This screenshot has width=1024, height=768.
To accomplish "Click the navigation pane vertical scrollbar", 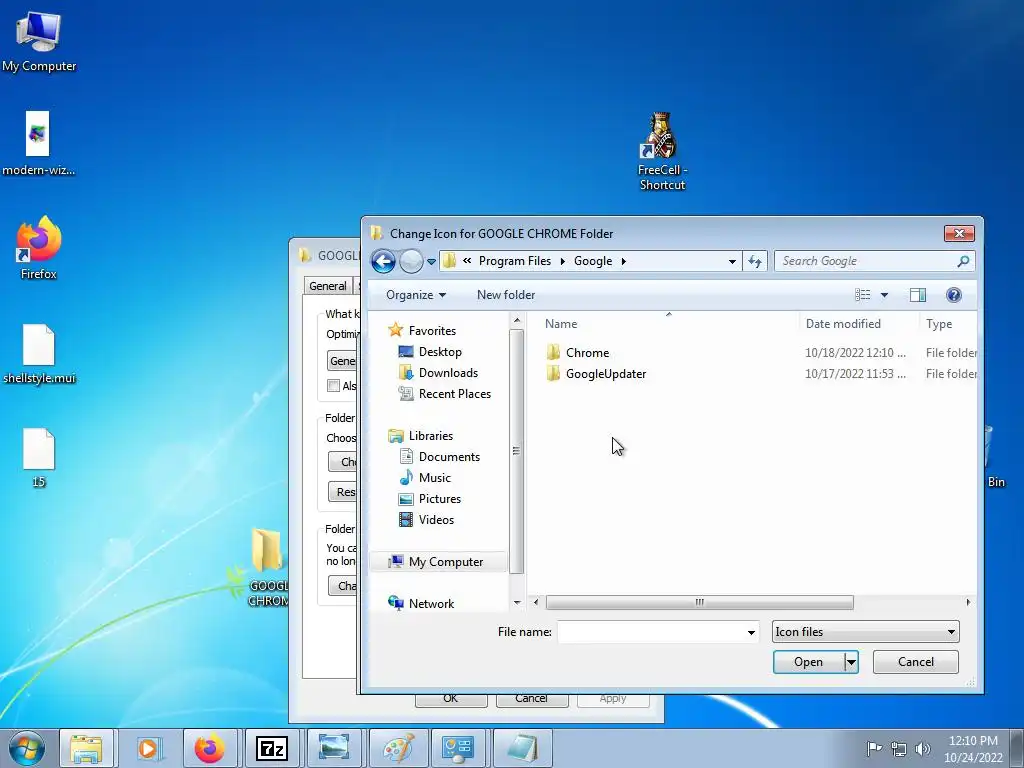I will tap(516, 451).
